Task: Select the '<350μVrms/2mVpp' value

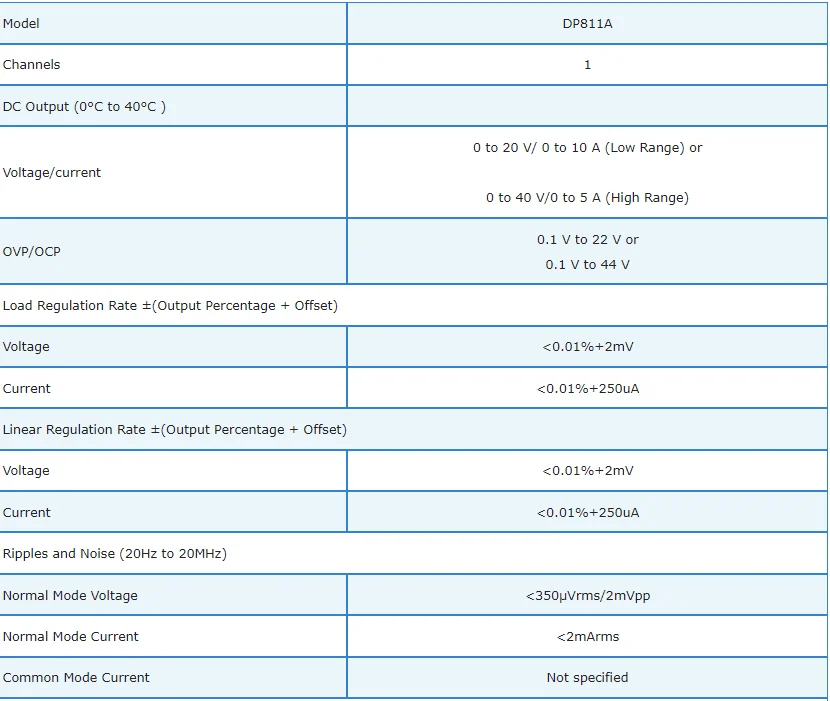Action: coord(588,596)
